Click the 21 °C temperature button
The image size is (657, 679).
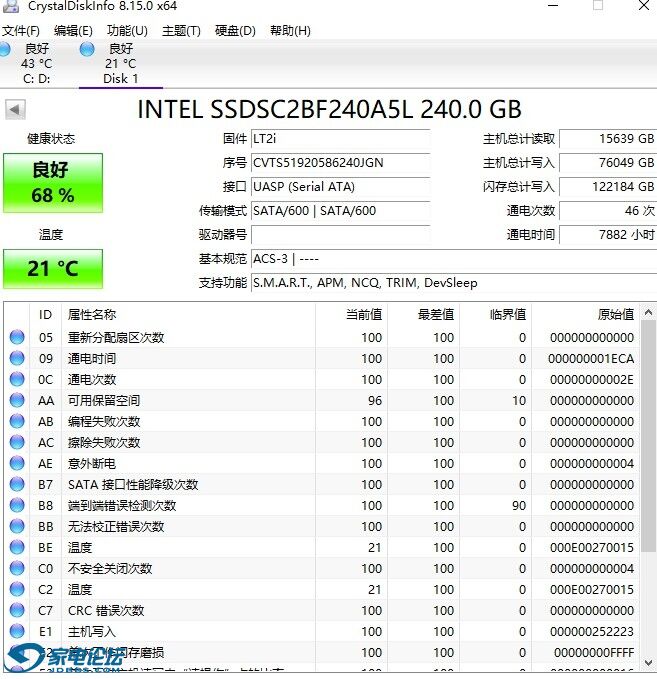pos(53,268)
